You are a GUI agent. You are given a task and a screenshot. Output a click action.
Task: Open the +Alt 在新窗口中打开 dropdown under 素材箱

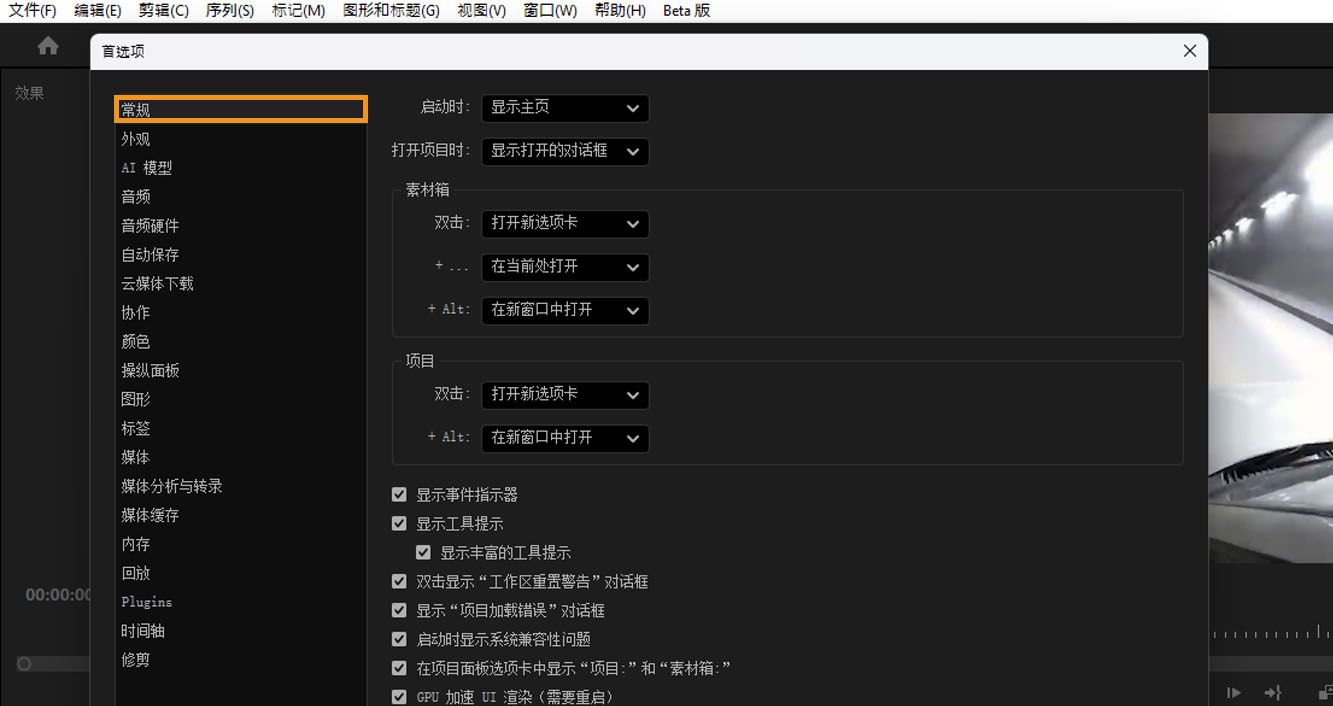[x=564, y=311]
